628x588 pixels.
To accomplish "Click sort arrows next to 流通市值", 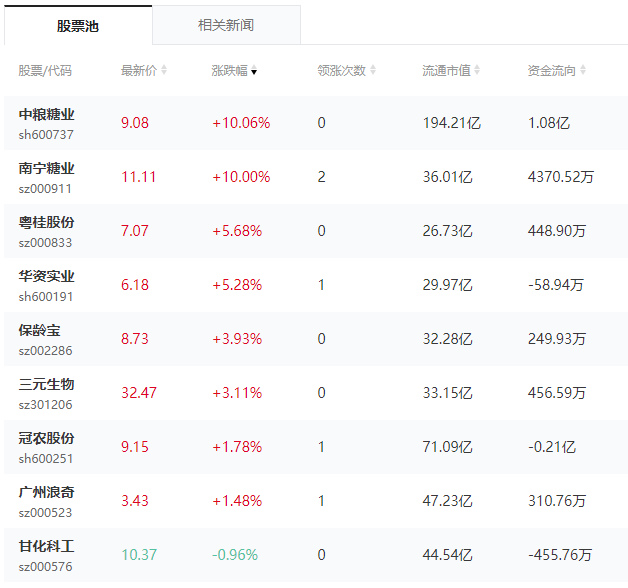I will (x=477, y=71).
